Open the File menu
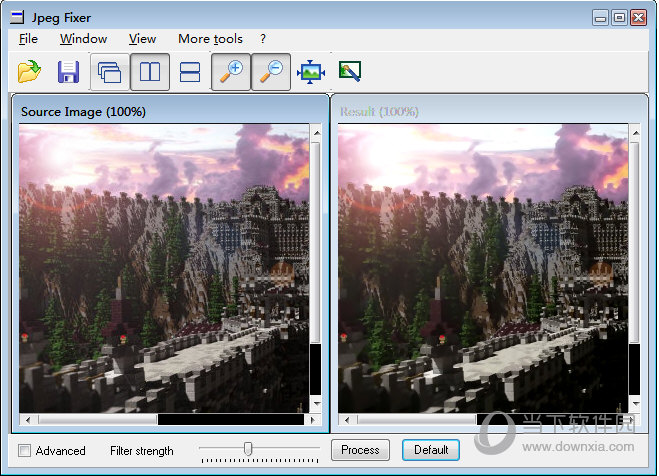The image size is (659, 476). 28,39
